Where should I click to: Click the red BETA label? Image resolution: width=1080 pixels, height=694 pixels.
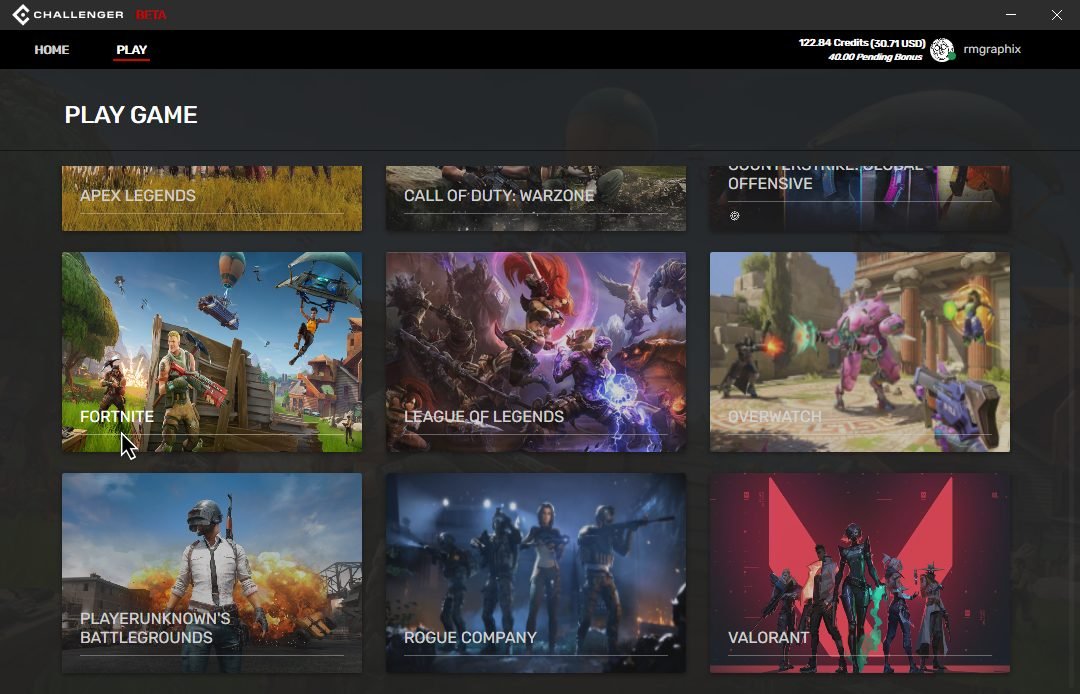coord(151,14)
